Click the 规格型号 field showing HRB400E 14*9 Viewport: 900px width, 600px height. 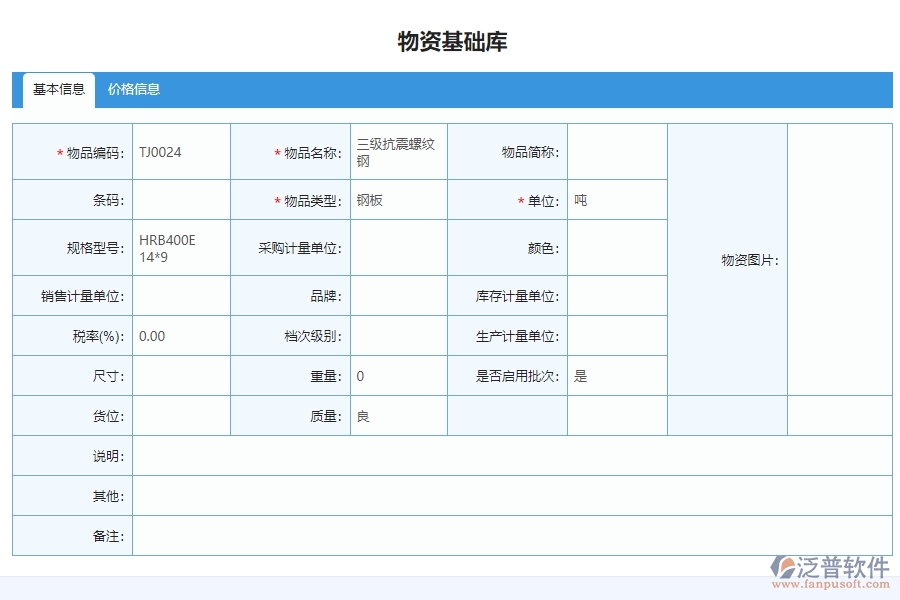pos(180,248)
